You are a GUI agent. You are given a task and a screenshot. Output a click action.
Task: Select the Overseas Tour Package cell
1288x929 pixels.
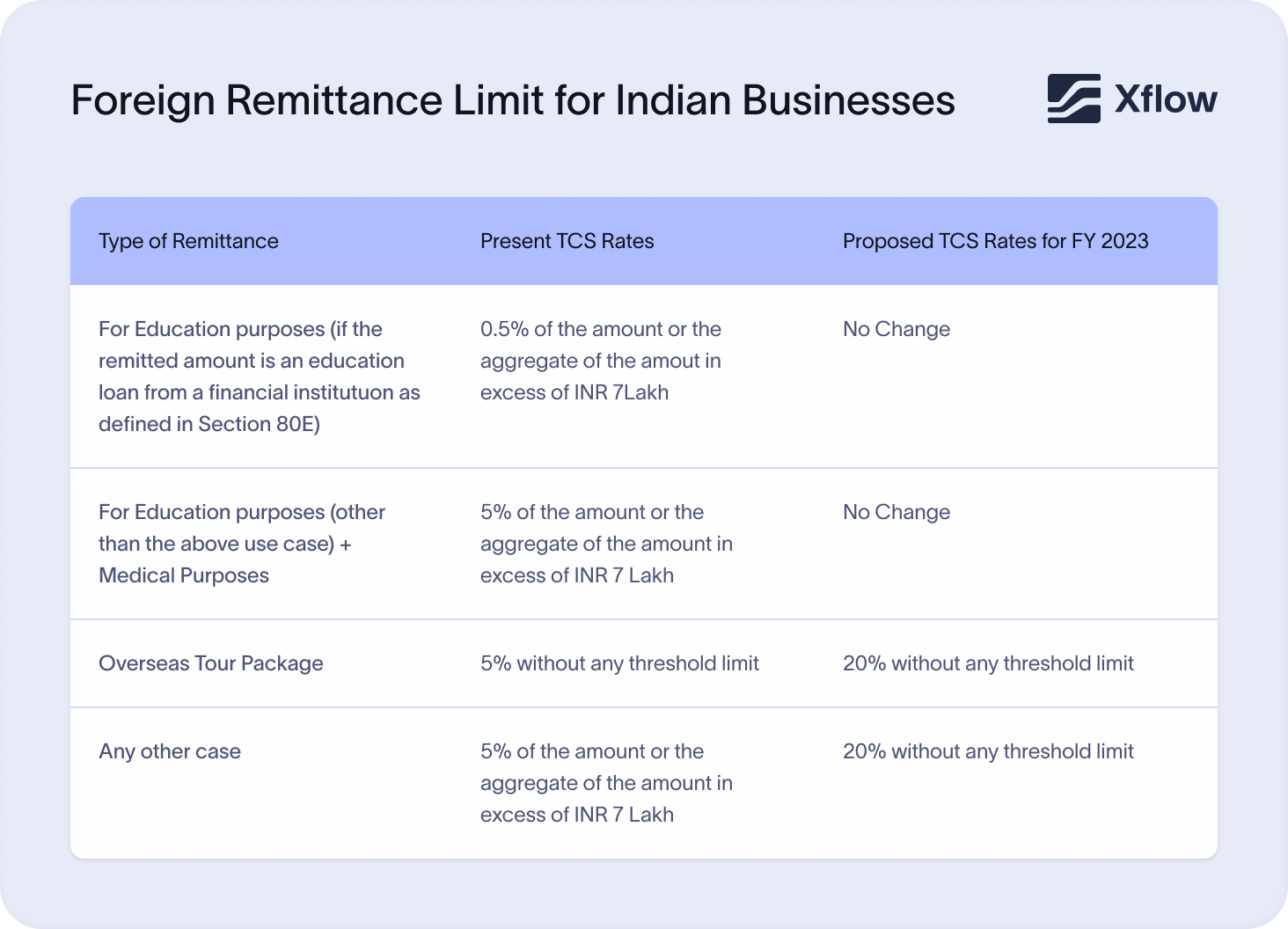(211, 663)
